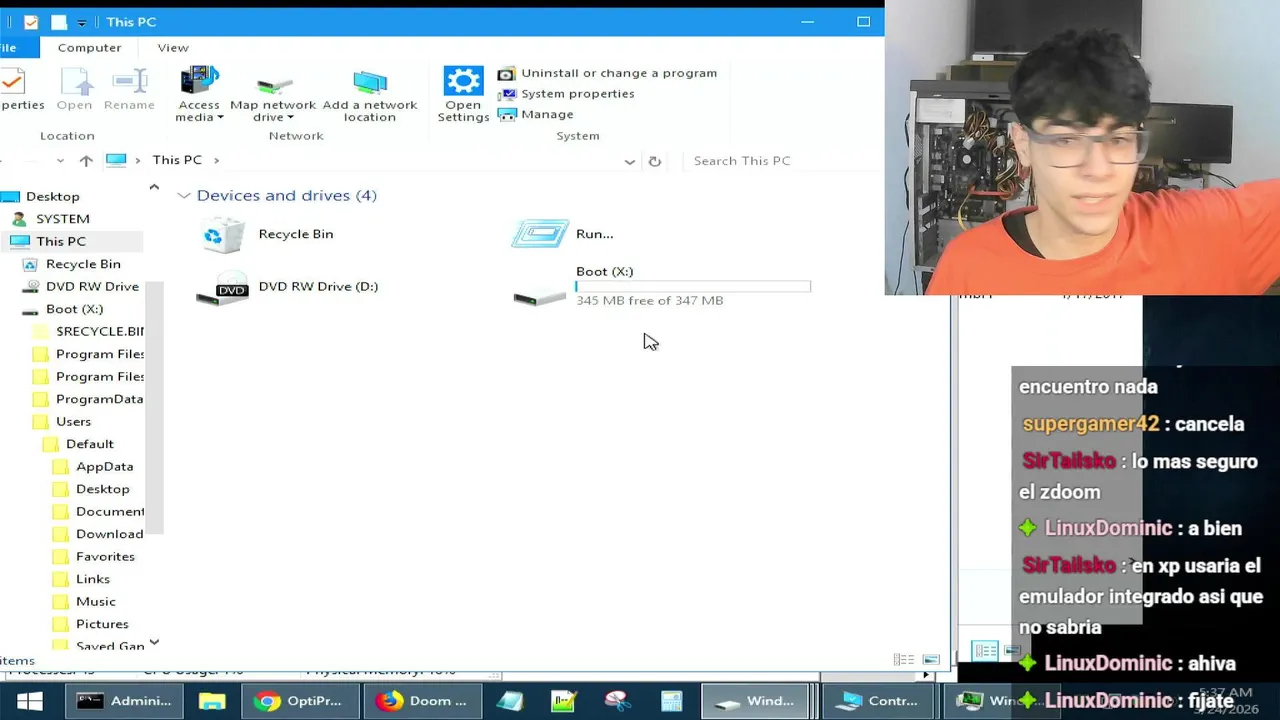Open System properties from the ribbon
The height and width of the screenshot is (720, 1280).
click(567, 93)
